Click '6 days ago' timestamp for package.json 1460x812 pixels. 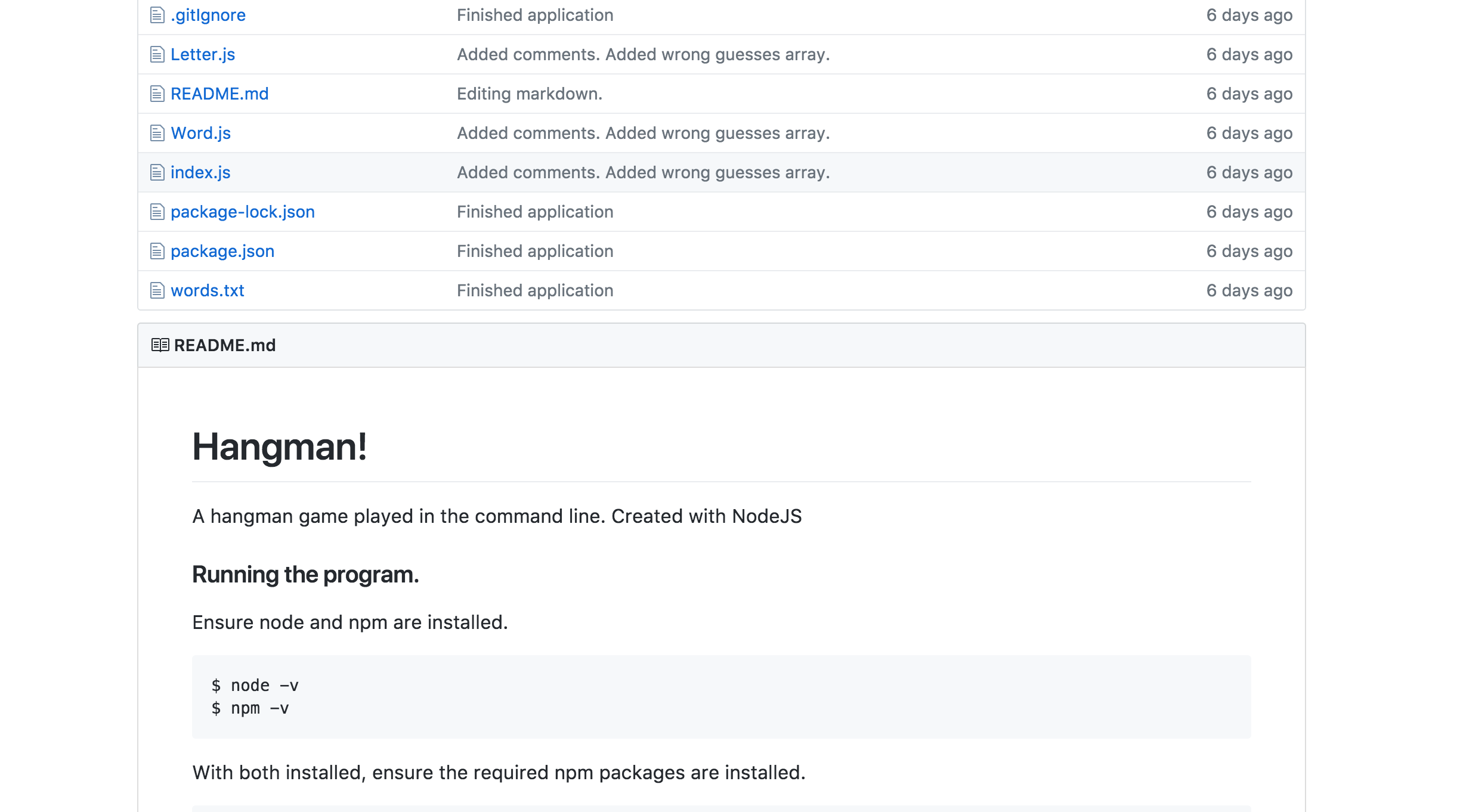(x=1249, y=251)
